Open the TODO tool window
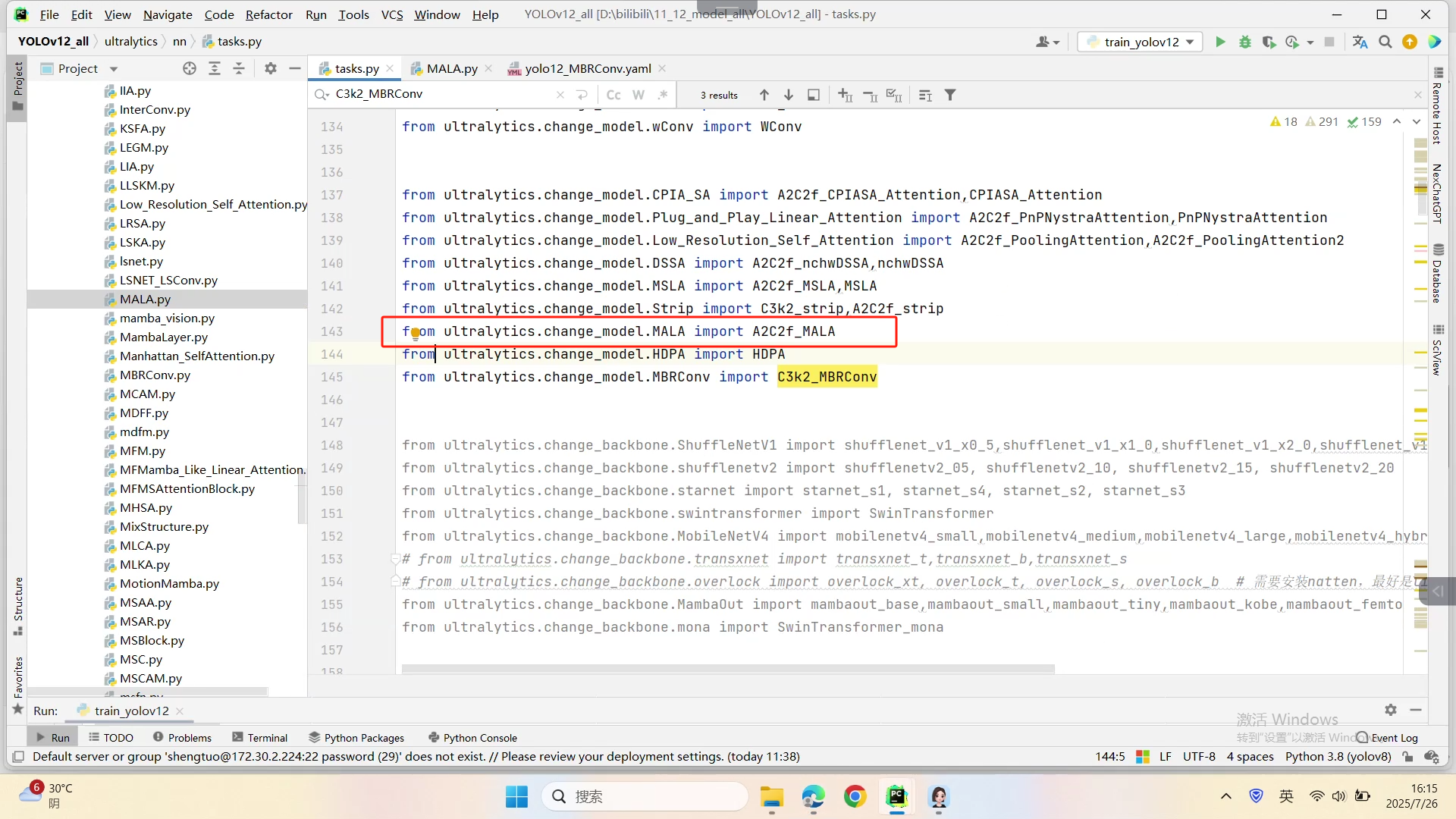The height and width of the screenshot is (819, 1456). click(111, 737)
